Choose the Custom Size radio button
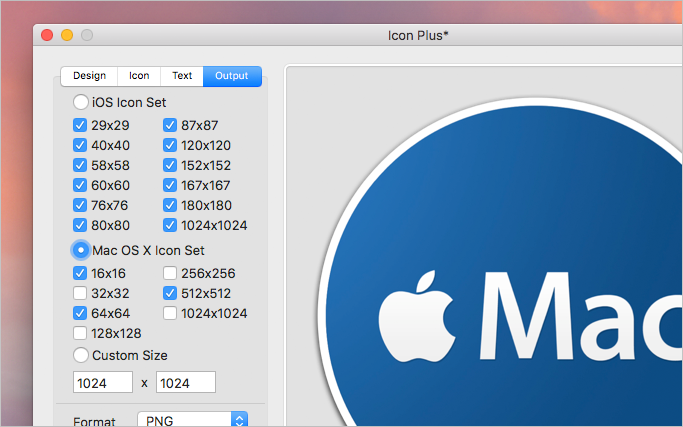 [x=81, y=355]
